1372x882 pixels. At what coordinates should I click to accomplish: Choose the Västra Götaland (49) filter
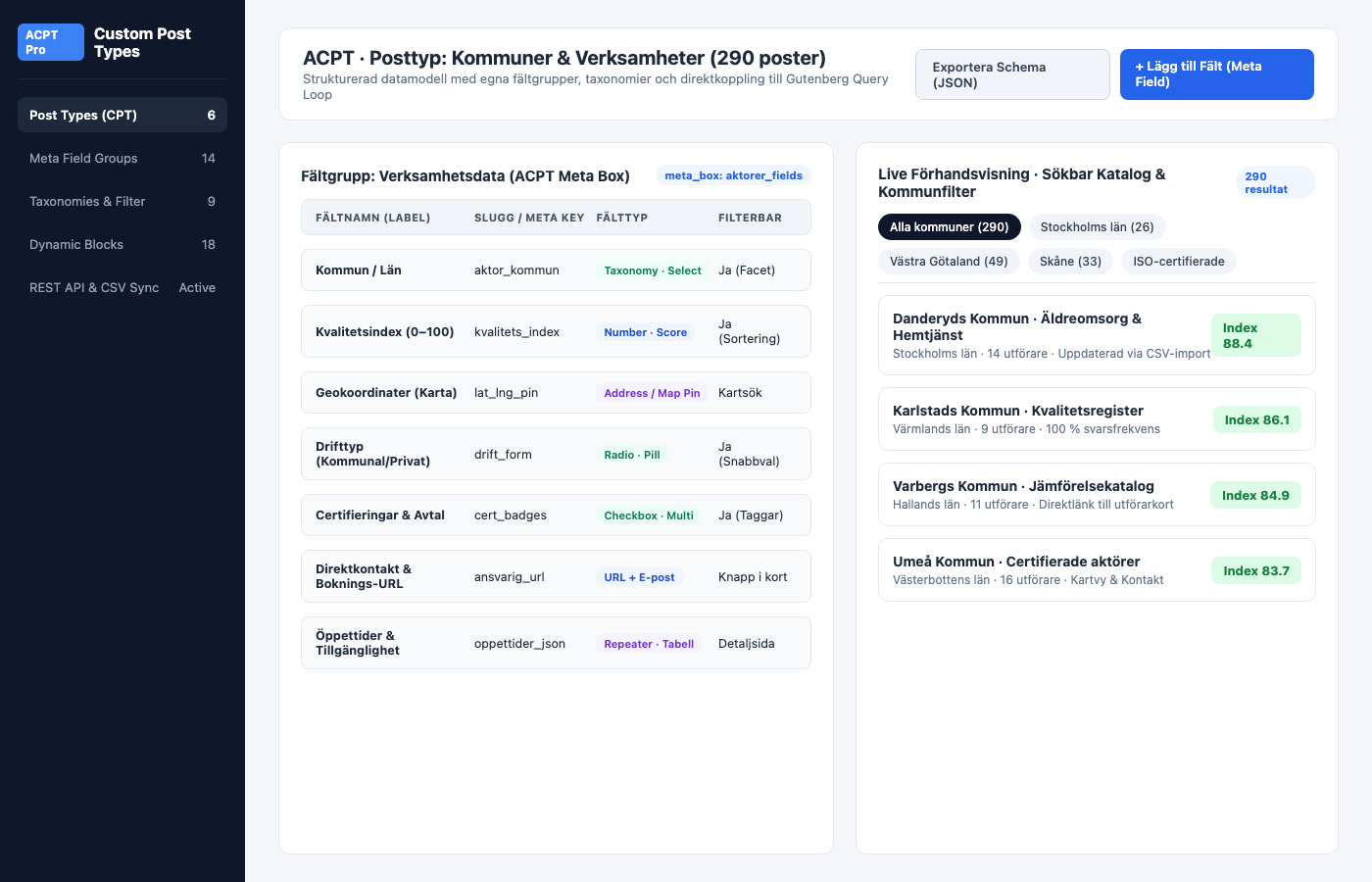(949, 262)
